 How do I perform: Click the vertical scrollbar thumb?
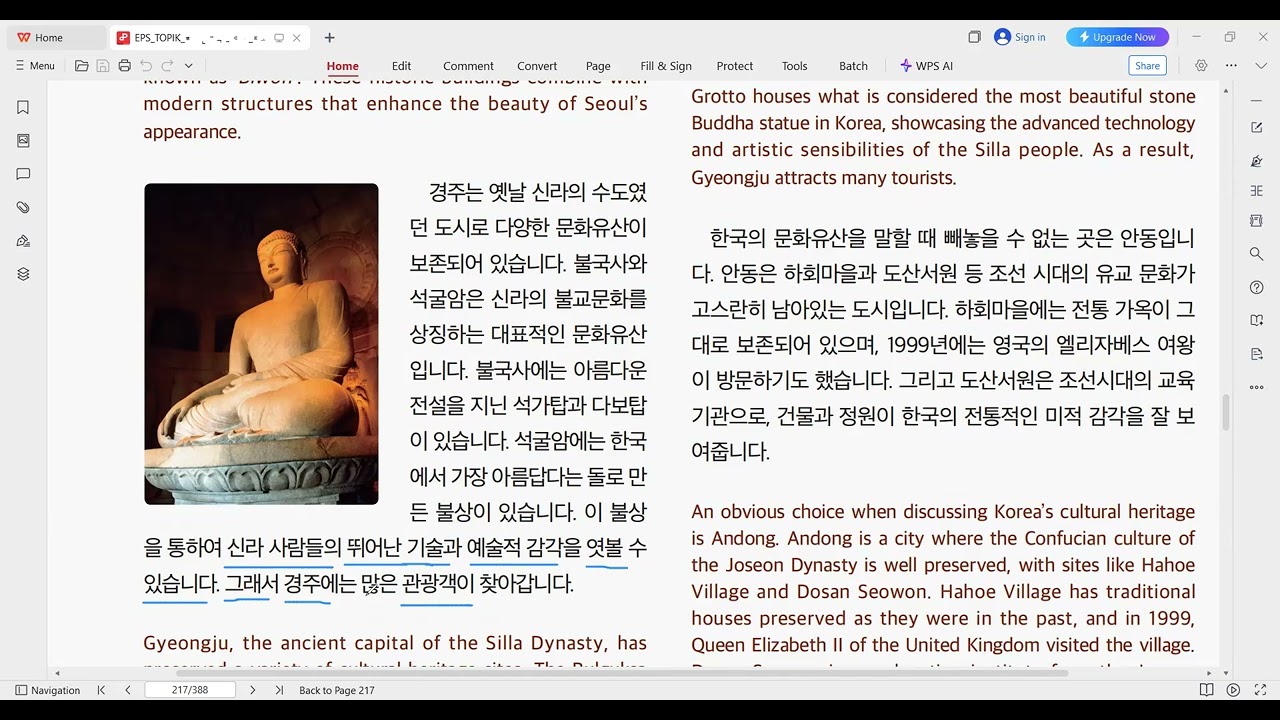coord(1226,412)
